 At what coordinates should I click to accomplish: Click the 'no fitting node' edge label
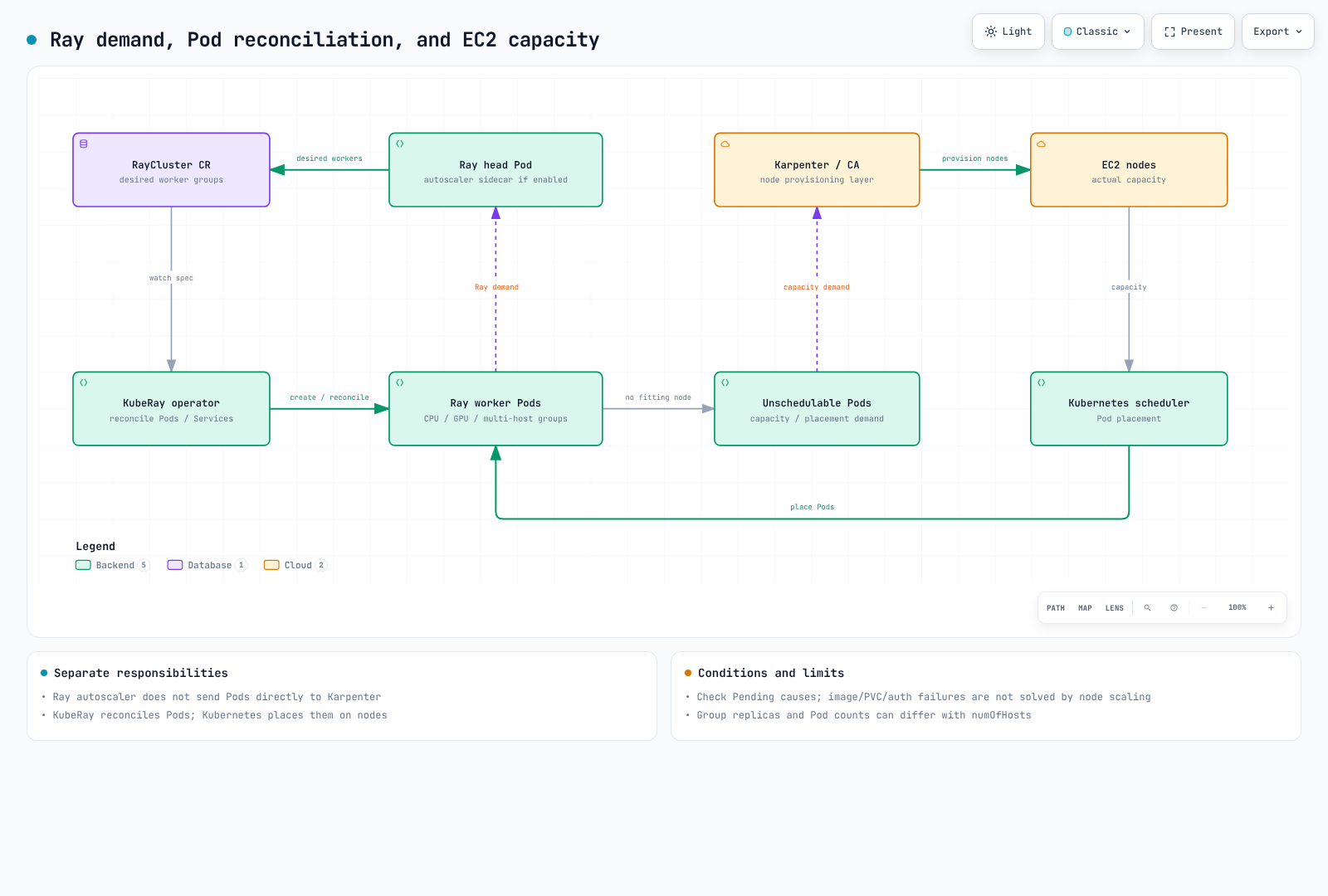(658, 397)
